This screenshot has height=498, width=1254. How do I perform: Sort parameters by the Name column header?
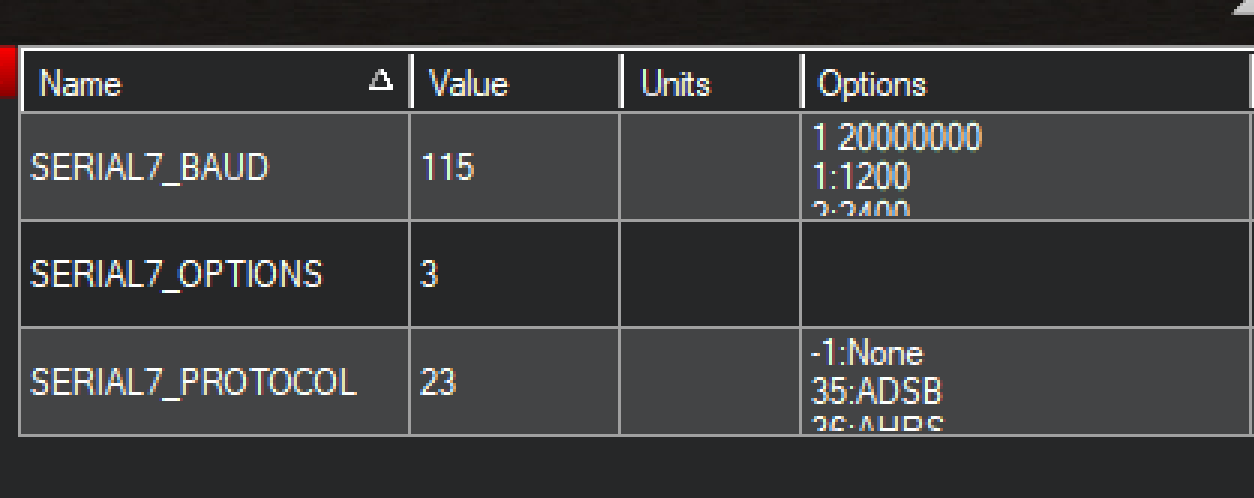(216, 84)
